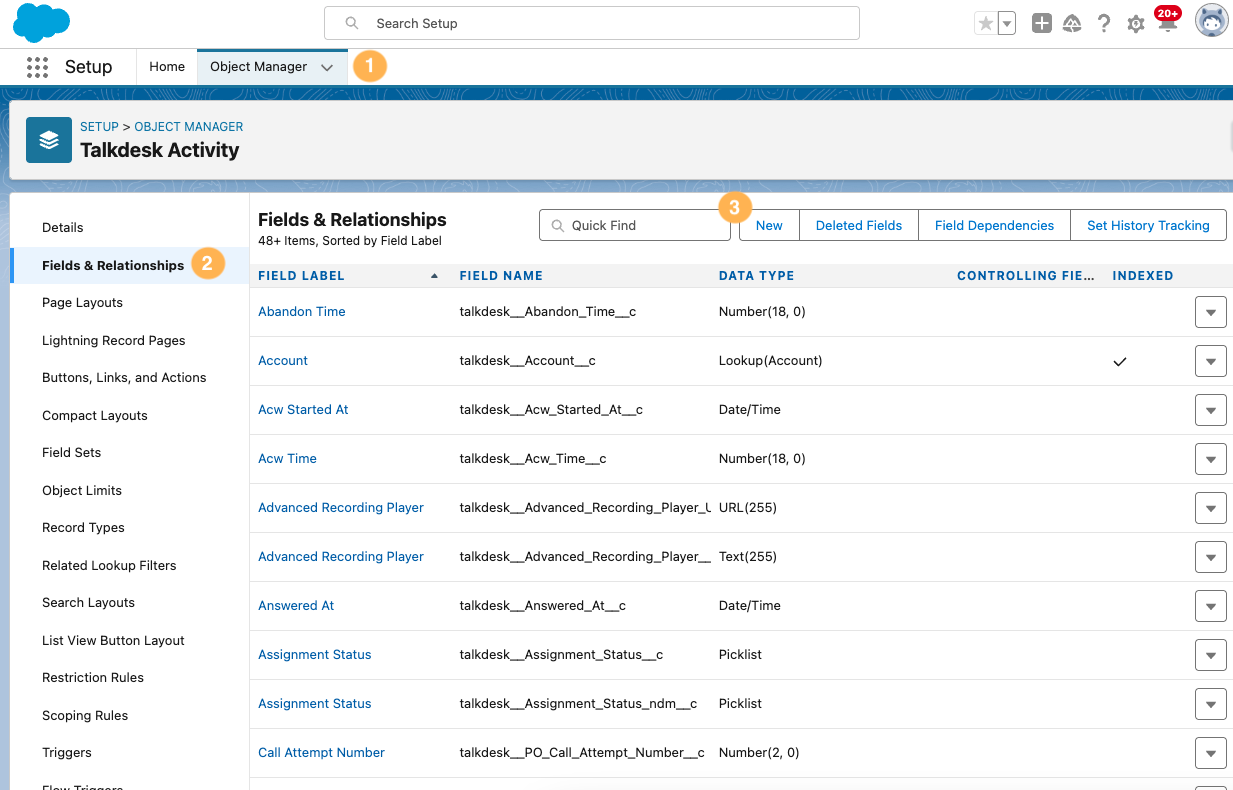This screenshot has width=1233, height=790.
Task: Click the New field button
Action: (x=769, y=225)
